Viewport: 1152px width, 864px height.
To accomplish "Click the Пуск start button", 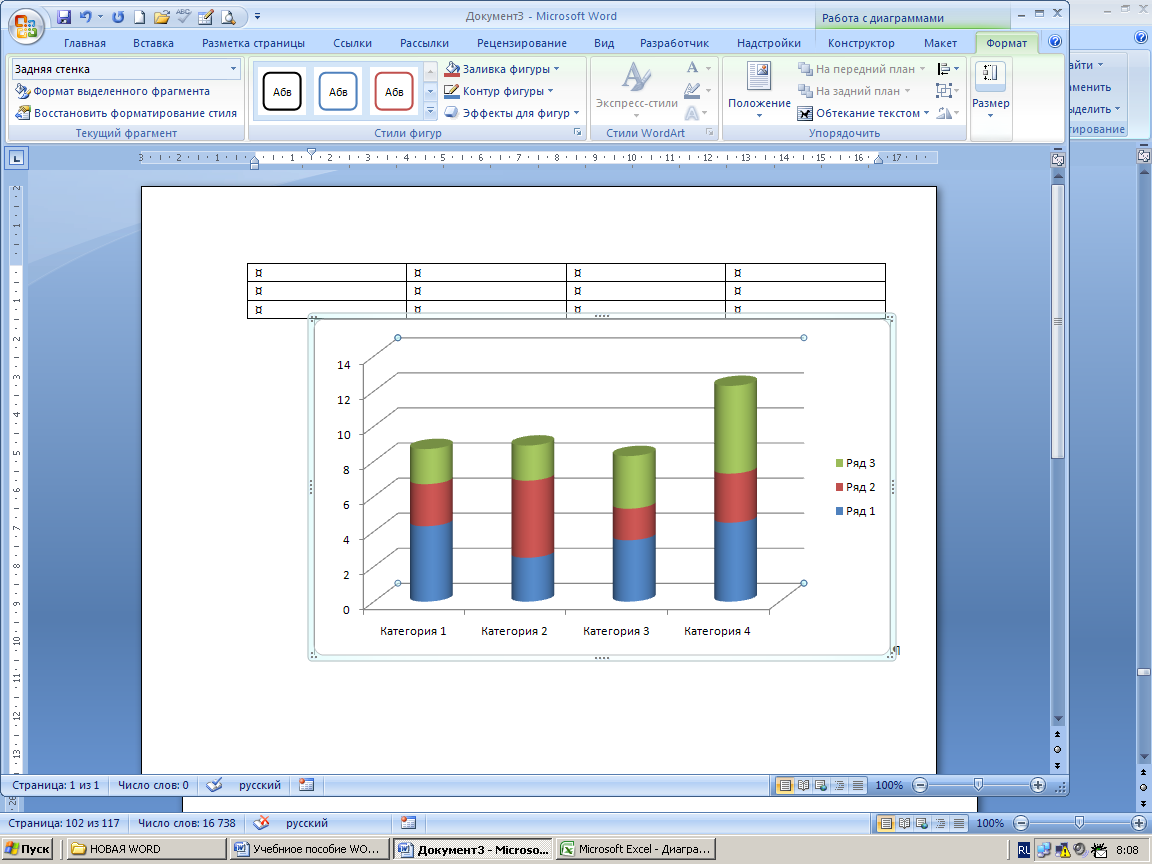I will [x=27, y=849].
